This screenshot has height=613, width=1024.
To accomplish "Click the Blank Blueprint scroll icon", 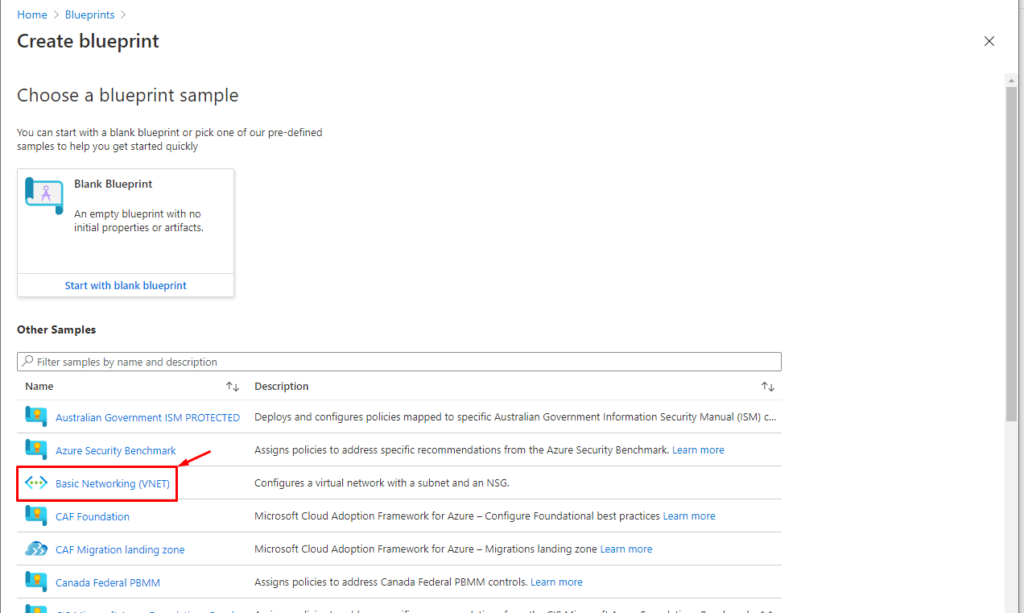I will coord(44,195).
